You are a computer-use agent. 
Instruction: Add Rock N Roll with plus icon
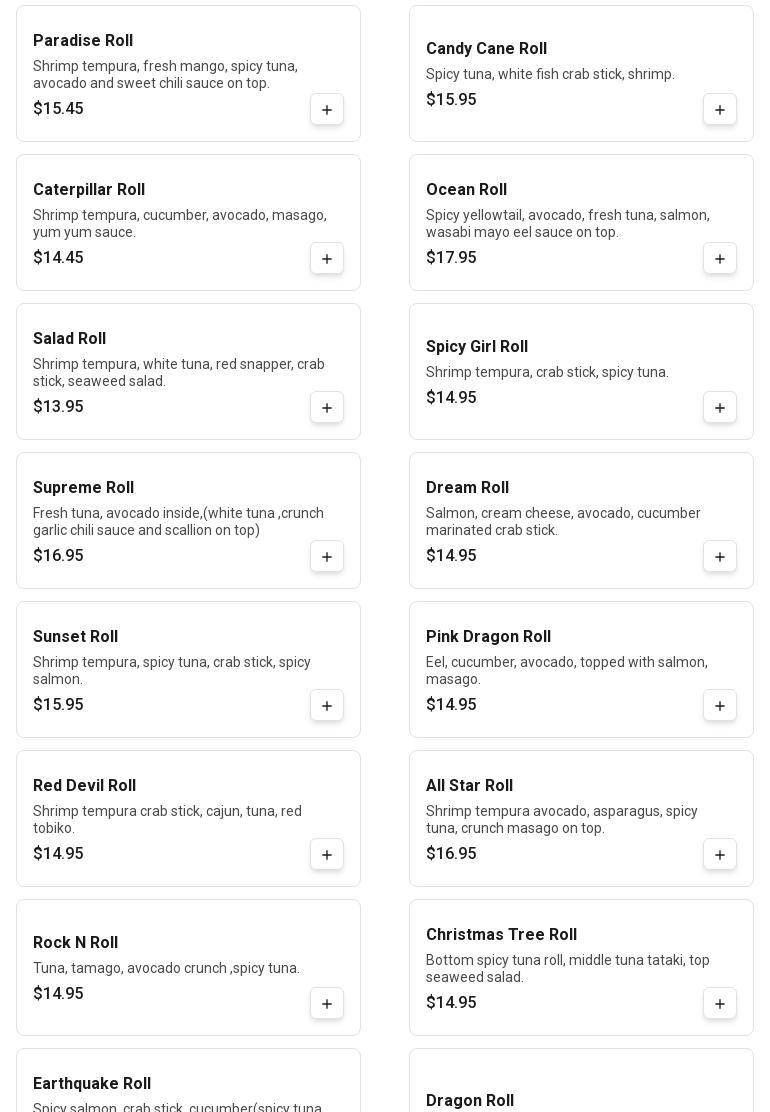[327, 1003]
